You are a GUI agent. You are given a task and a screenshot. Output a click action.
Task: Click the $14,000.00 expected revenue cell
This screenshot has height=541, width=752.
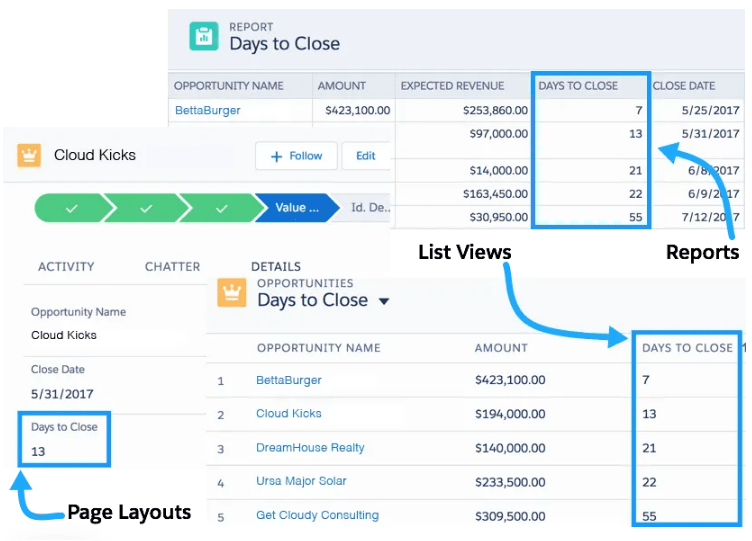coord(499,171)
